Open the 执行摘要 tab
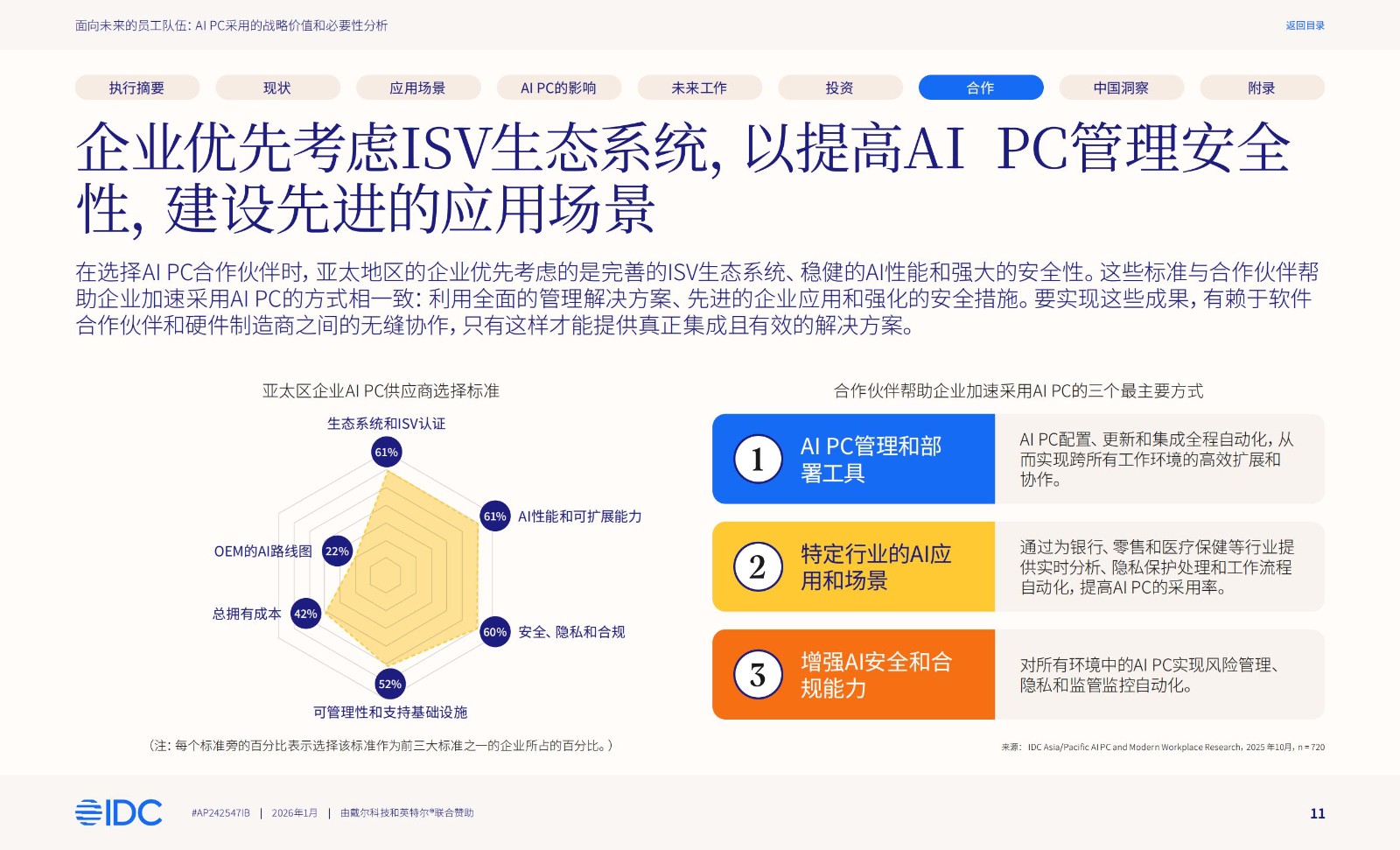The width and height of the screenshot is (1400, 850). pos(136,88)
